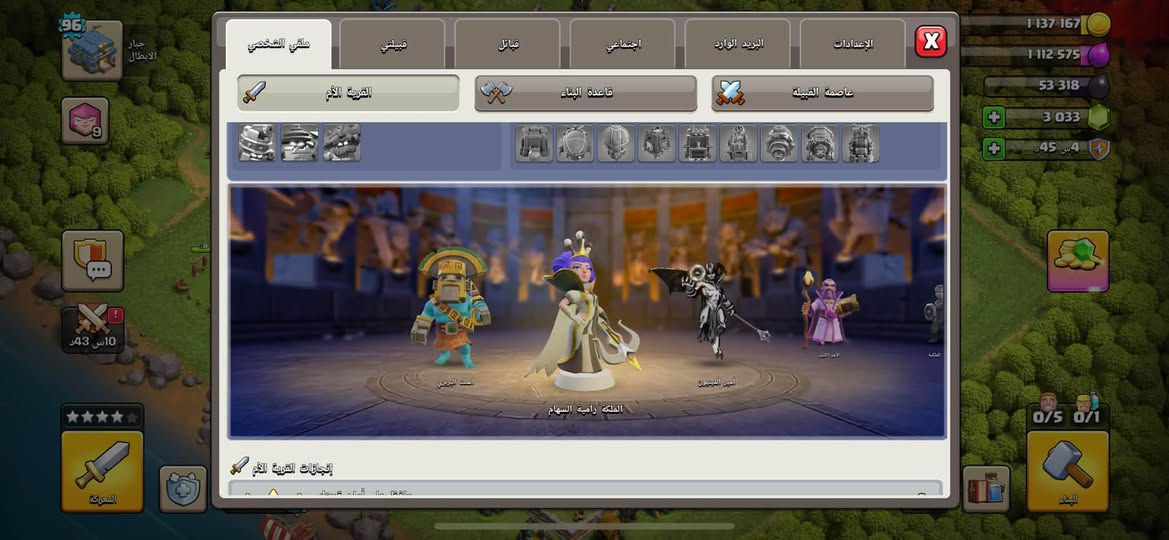The image size is (1169, 540).
Task: Click the dark elixir drop resource icon
Action: pos(1099,87)
